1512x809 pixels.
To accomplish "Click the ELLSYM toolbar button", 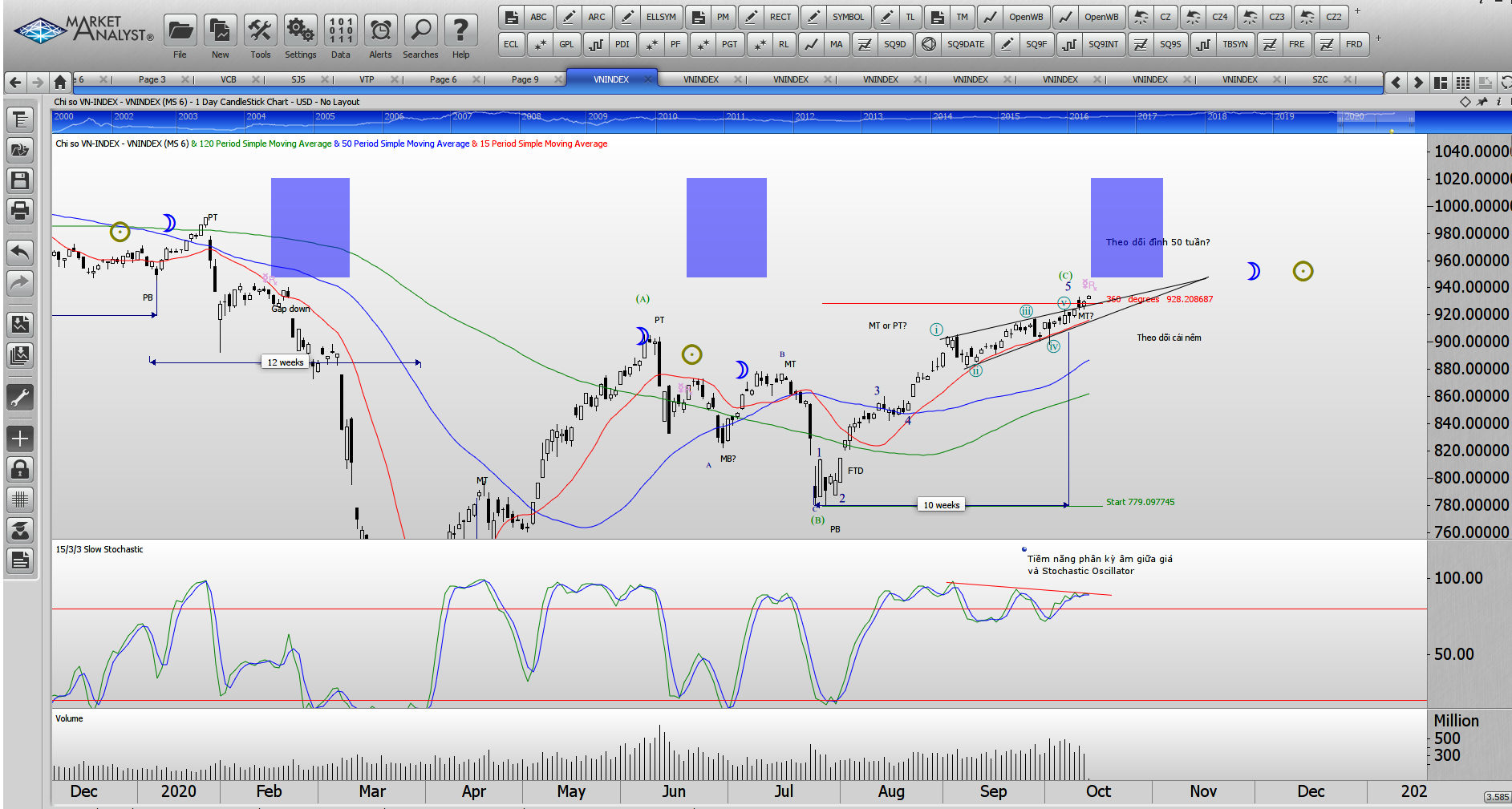I will [660, 17].
